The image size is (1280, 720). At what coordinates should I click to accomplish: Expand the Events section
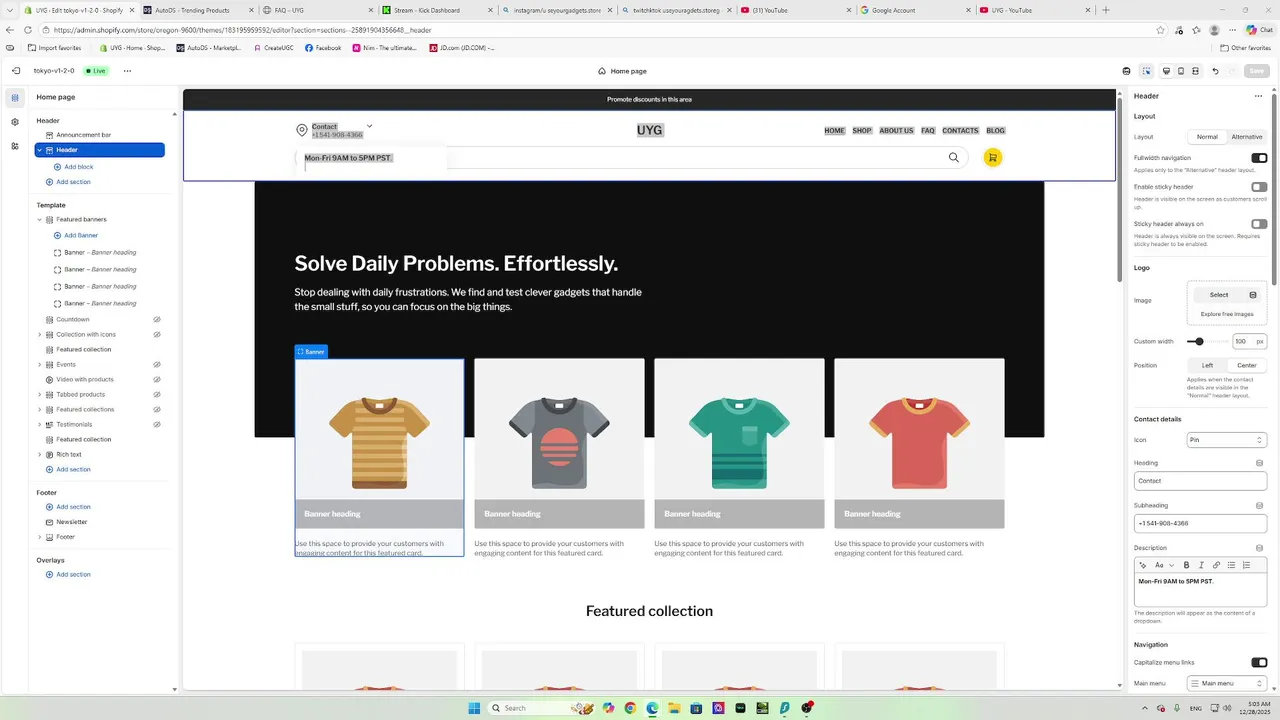tap(40, 364)
